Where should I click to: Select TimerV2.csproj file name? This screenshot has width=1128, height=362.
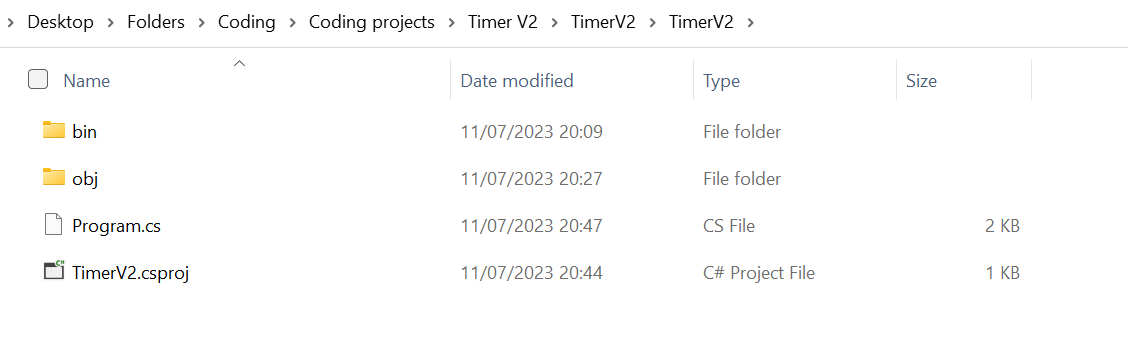[130, 273]
